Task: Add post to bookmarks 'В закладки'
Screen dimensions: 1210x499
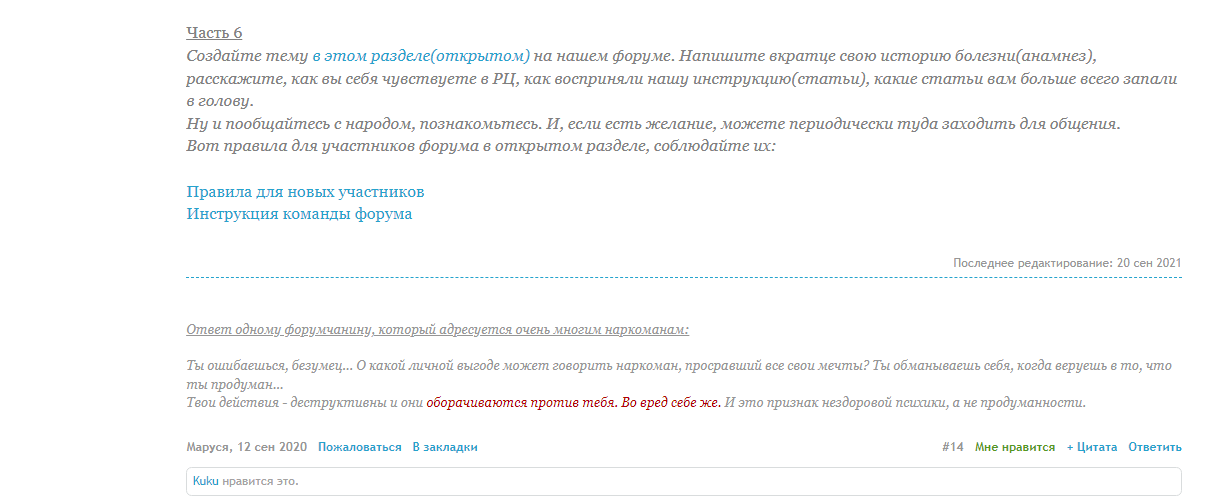Action: (x=444, y=447)
